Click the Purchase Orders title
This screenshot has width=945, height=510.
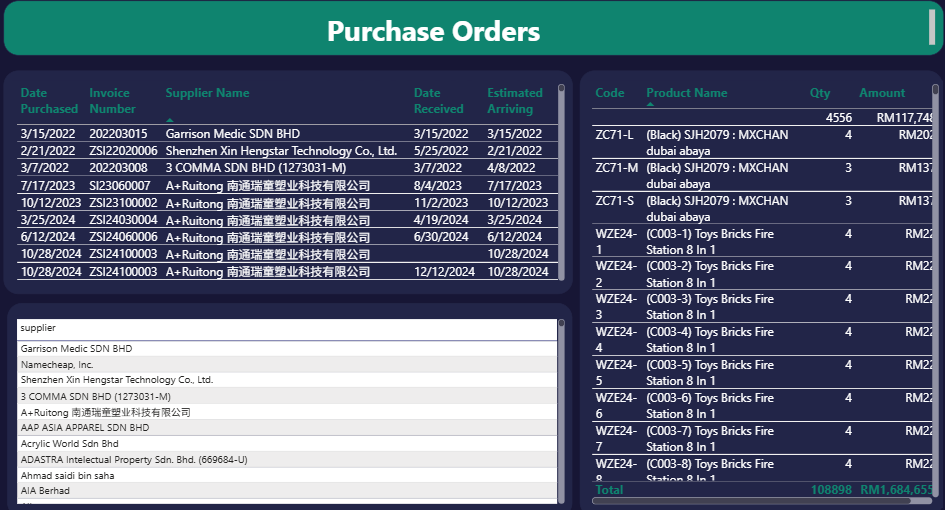tap(433, 31)
